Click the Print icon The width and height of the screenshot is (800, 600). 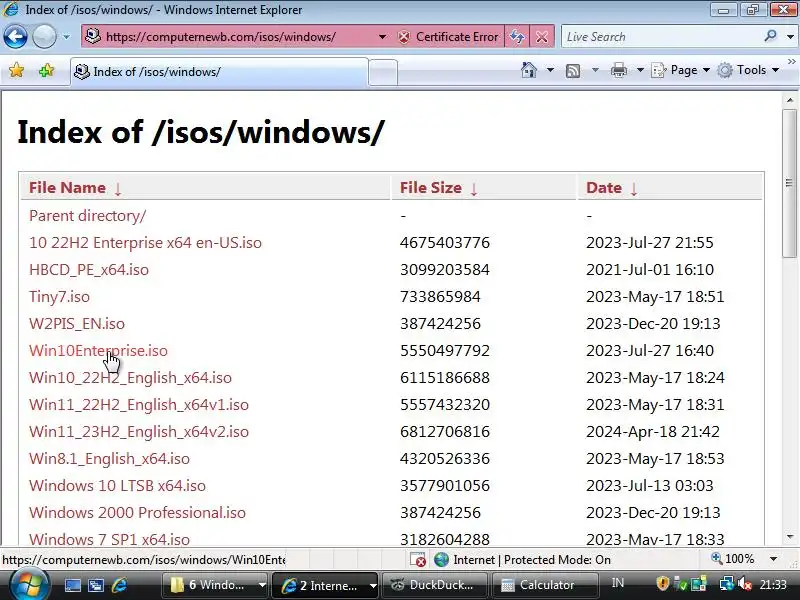coord(618,70)
